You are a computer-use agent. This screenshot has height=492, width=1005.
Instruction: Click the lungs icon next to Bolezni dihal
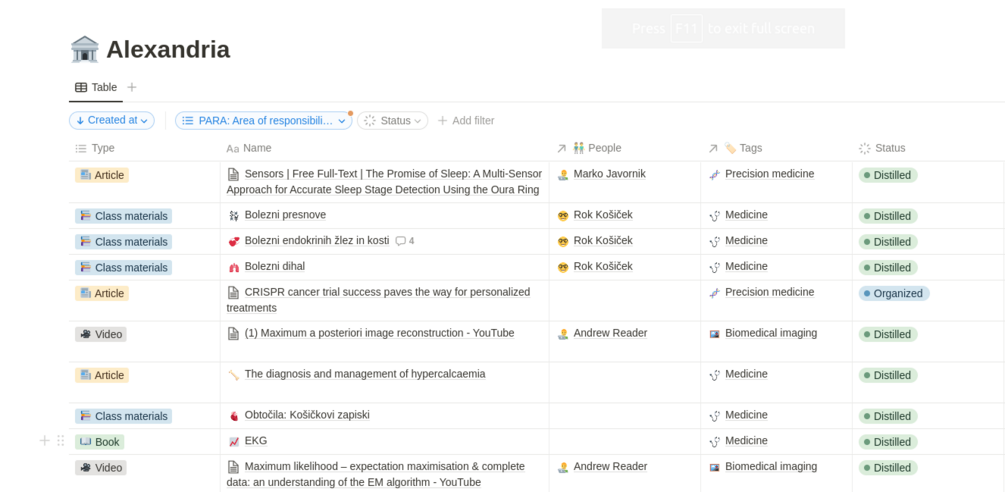tap(233, 267)
